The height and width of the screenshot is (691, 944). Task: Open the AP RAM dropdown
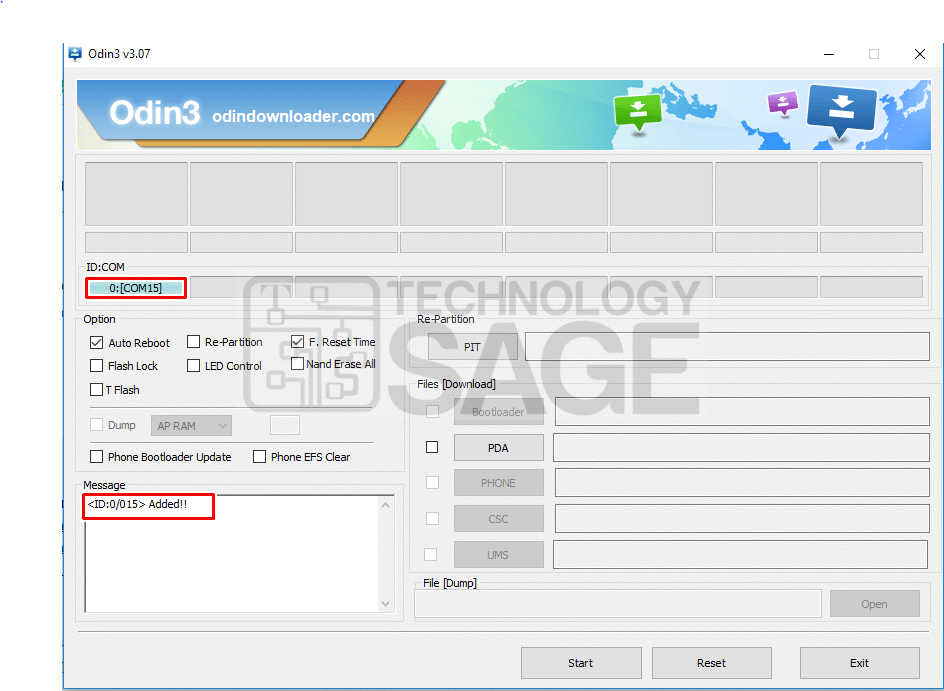tap(191, 426)
